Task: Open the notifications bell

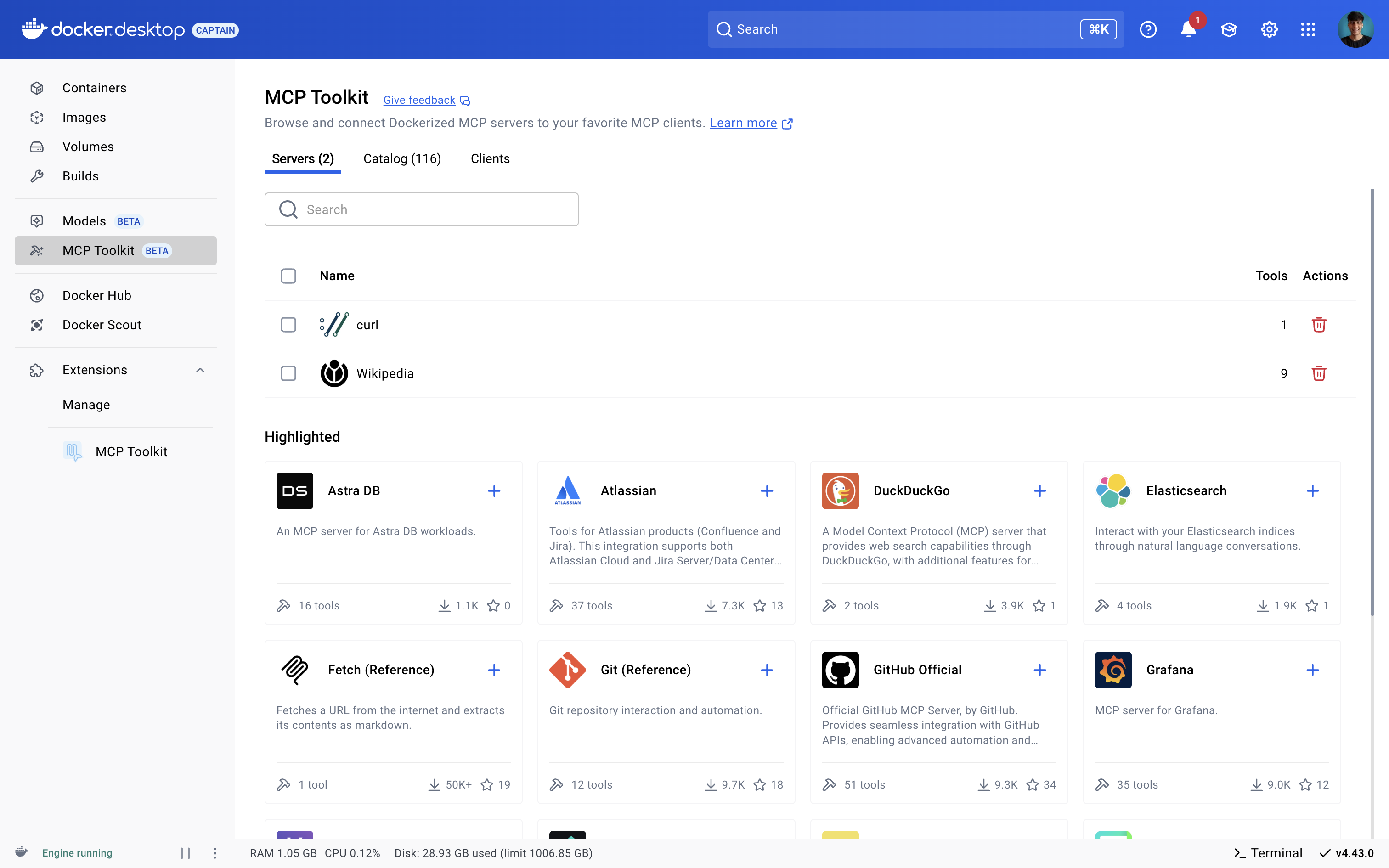Action: tap(1188, 29)
